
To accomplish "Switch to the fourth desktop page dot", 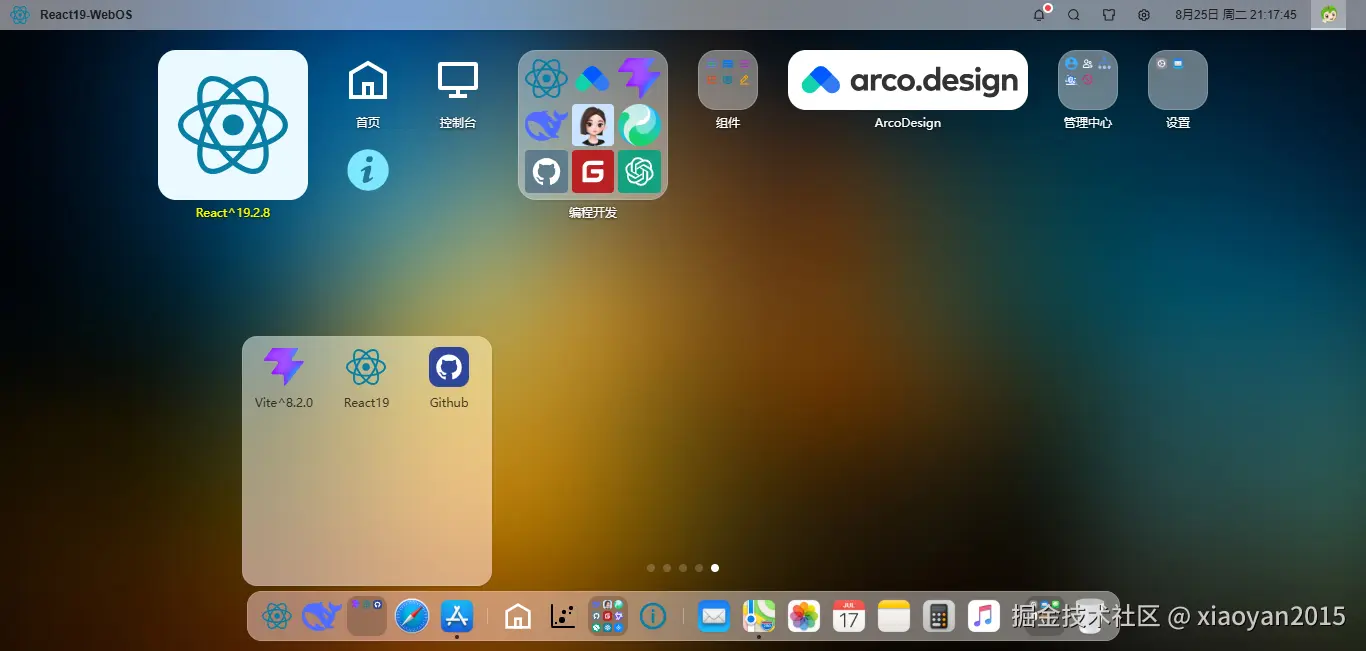I will tap(699, 568).
